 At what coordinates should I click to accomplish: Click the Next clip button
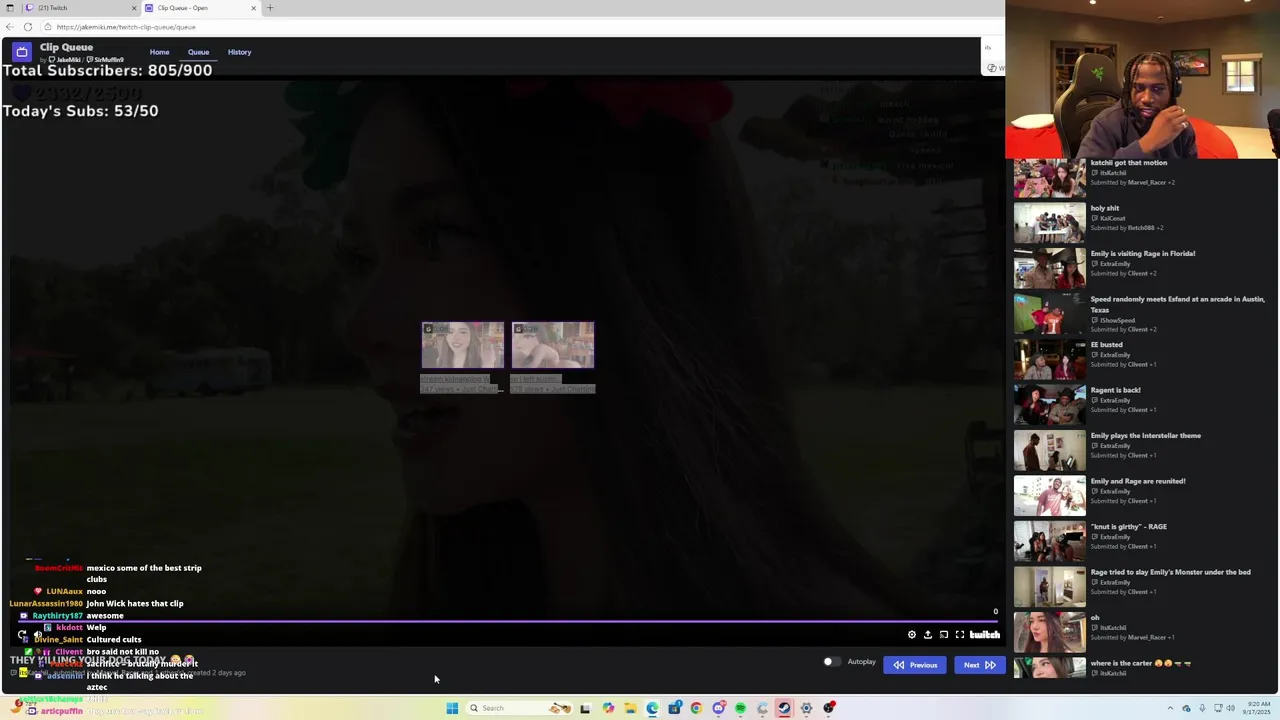tap(979, 665)
